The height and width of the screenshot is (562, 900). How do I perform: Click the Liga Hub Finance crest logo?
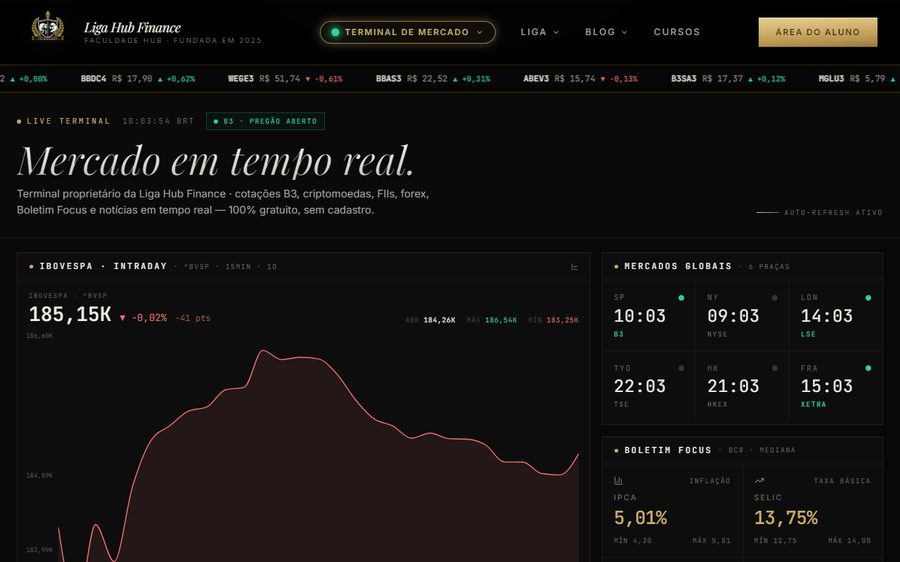point(48,27)
